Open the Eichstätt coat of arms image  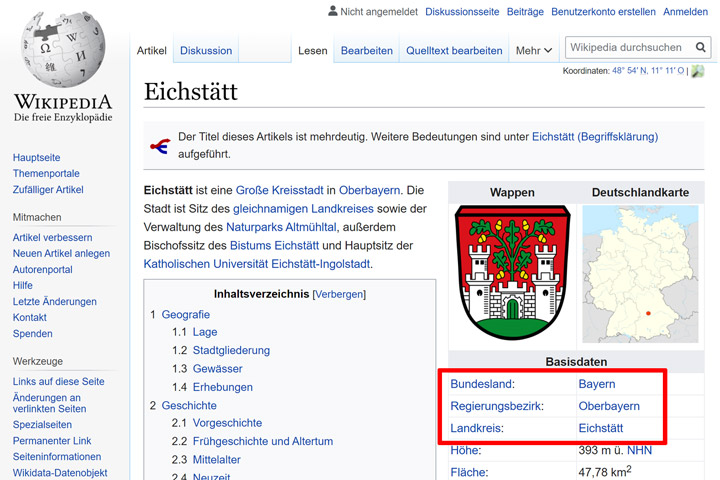click(513, 272)
